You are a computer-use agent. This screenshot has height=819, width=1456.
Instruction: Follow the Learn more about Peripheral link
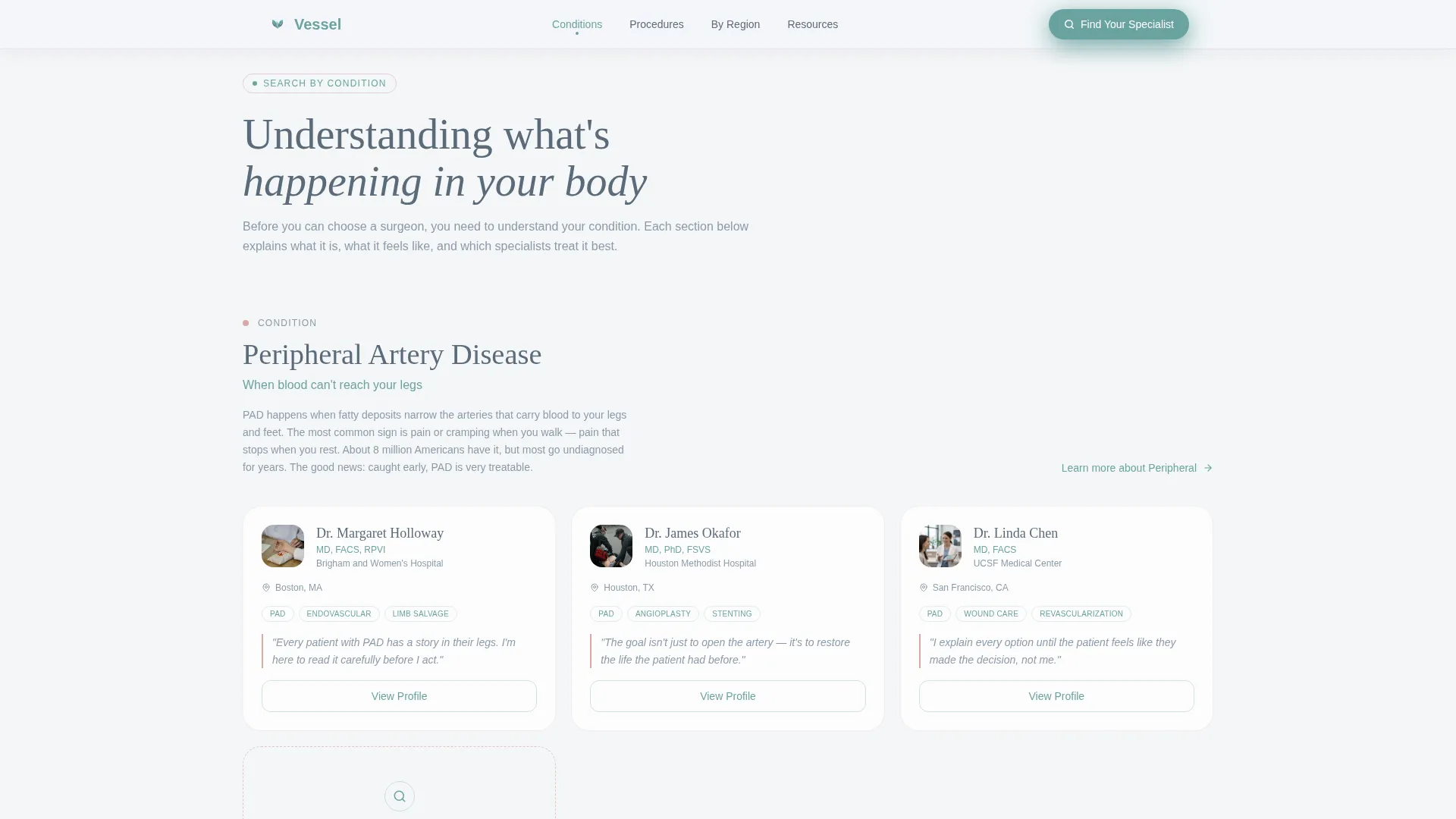coord(1137,468)
